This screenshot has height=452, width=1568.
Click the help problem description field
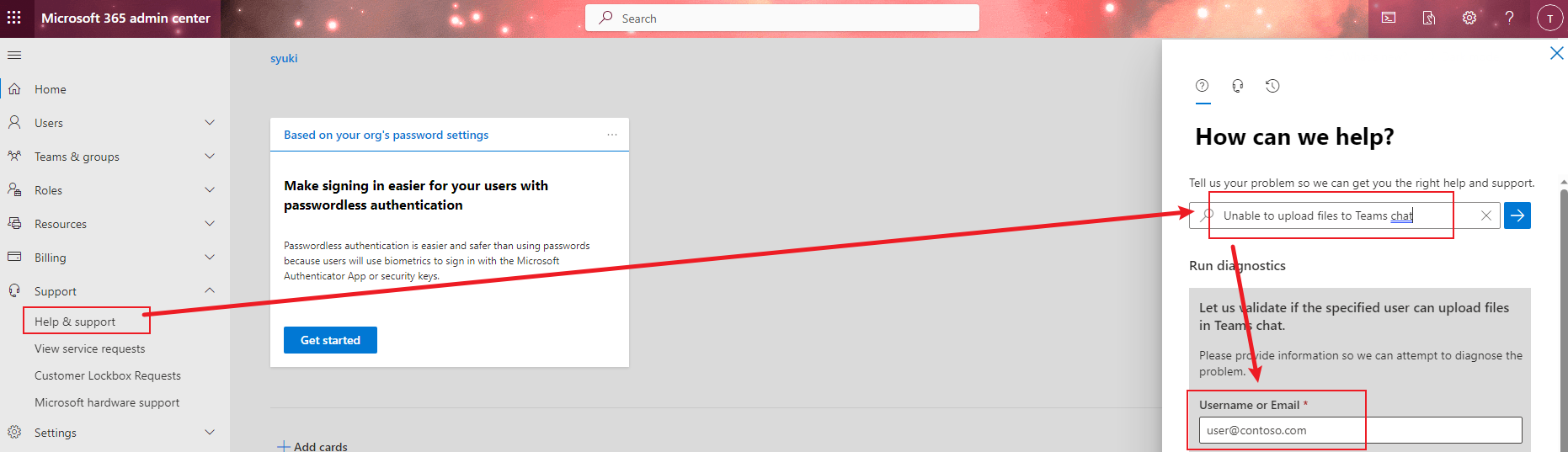(1345, 215)
